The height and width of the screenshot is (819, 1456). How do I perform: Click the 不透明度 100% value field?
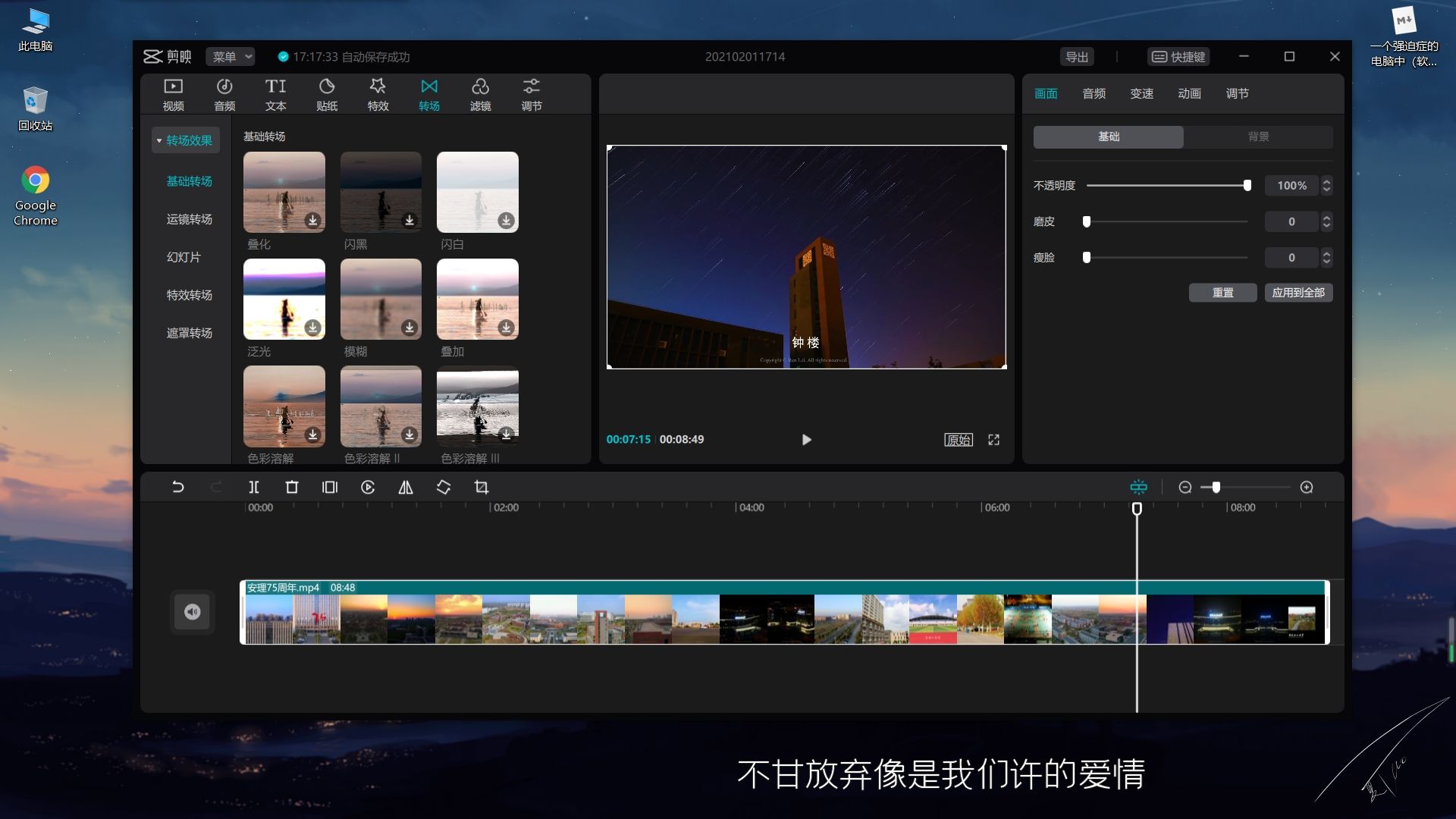1291,185
